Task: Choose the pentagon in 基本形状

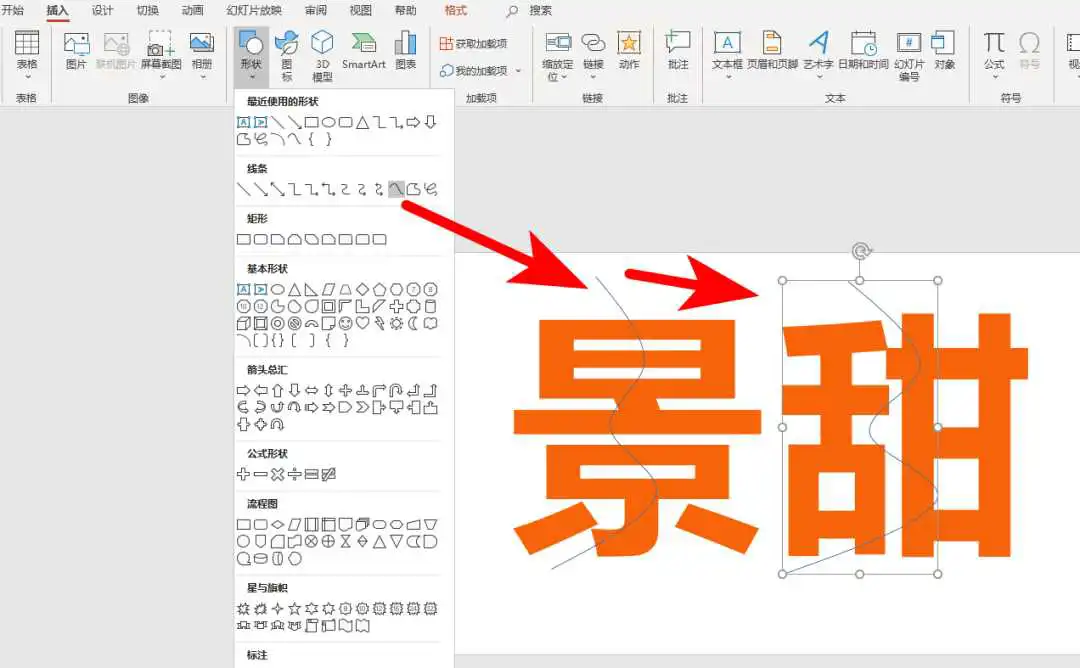Action: coord(380,289)
